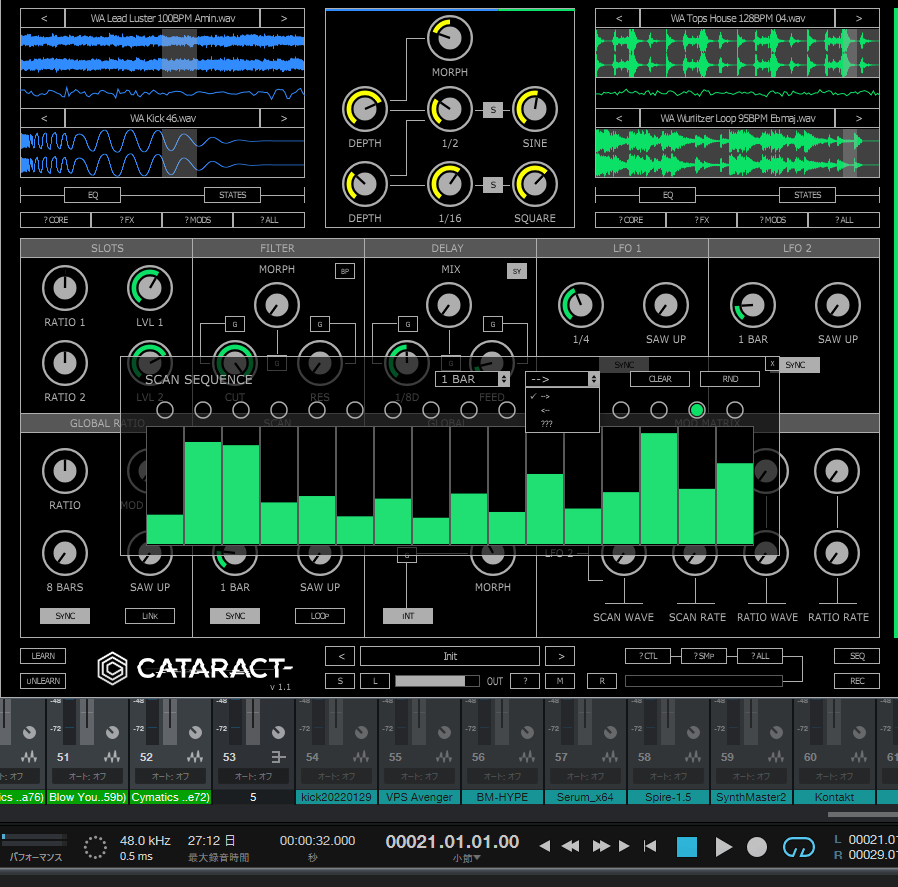
Task: Go to sample after WA Kick 46.wav
Action: (x=283, y=119)
